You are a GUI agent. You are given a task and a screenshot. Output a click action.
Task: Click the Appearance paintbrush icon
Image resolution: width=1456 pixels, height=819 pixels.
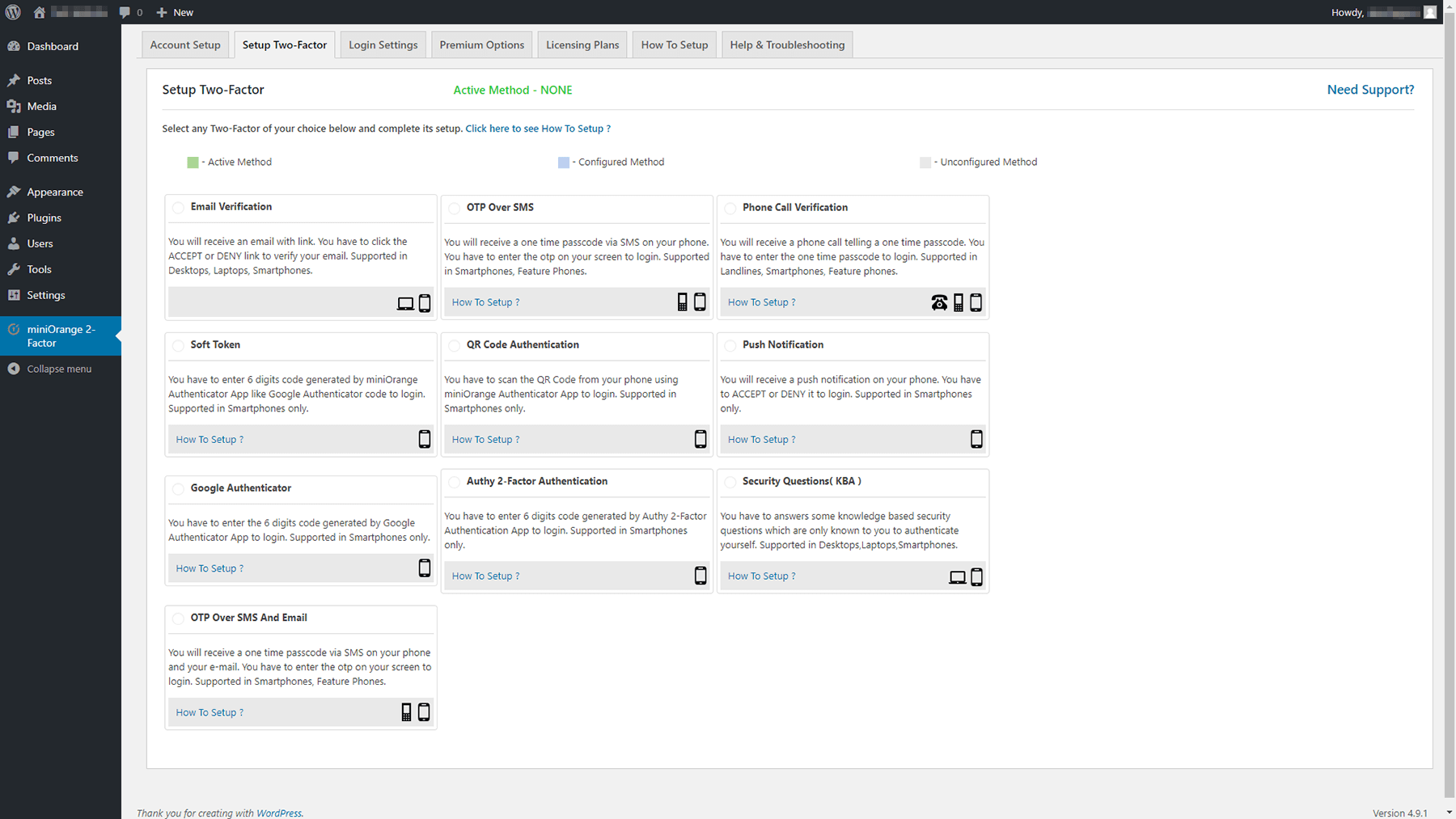click(14, 192)
